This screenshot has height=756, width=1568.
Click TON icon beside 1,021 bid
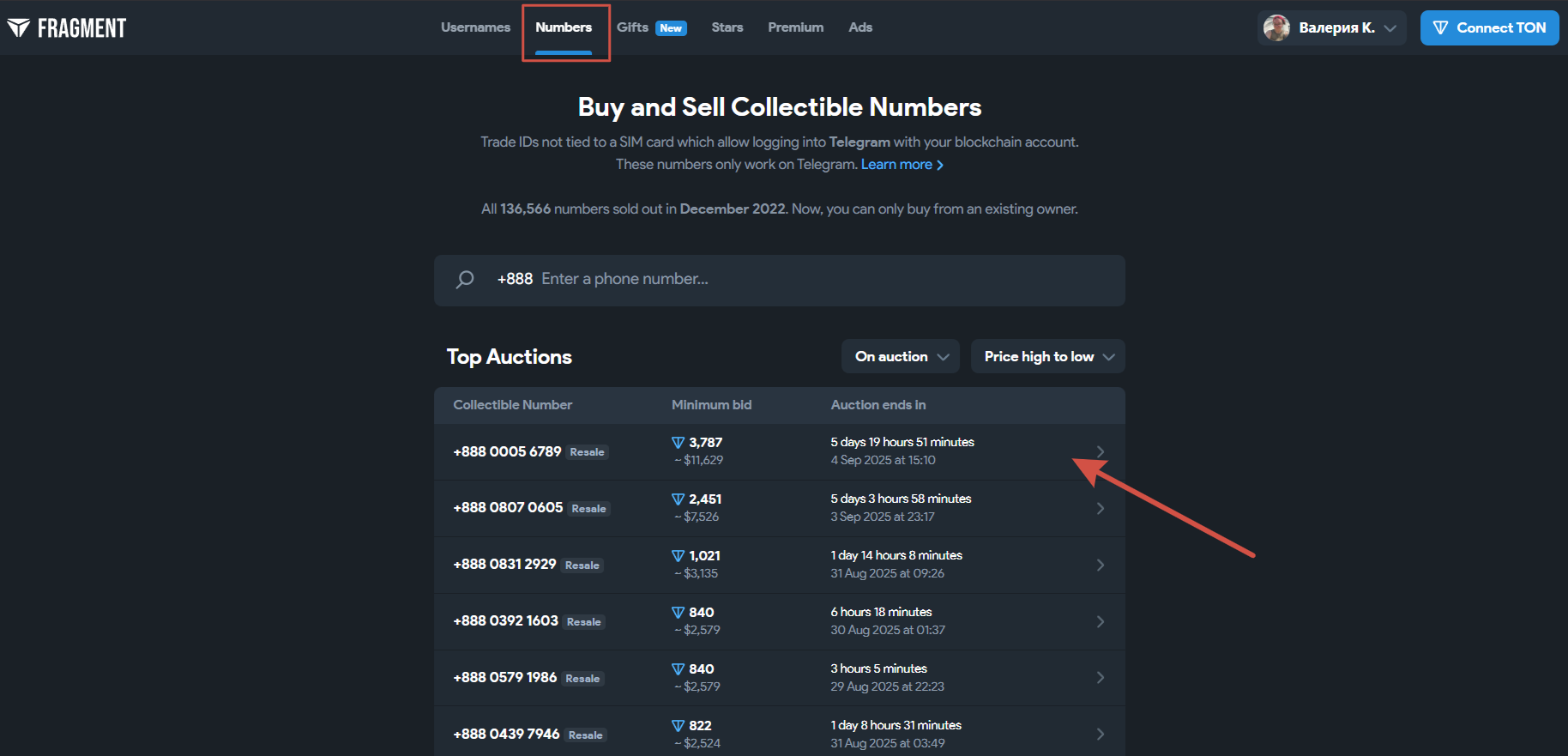point(678,556)
